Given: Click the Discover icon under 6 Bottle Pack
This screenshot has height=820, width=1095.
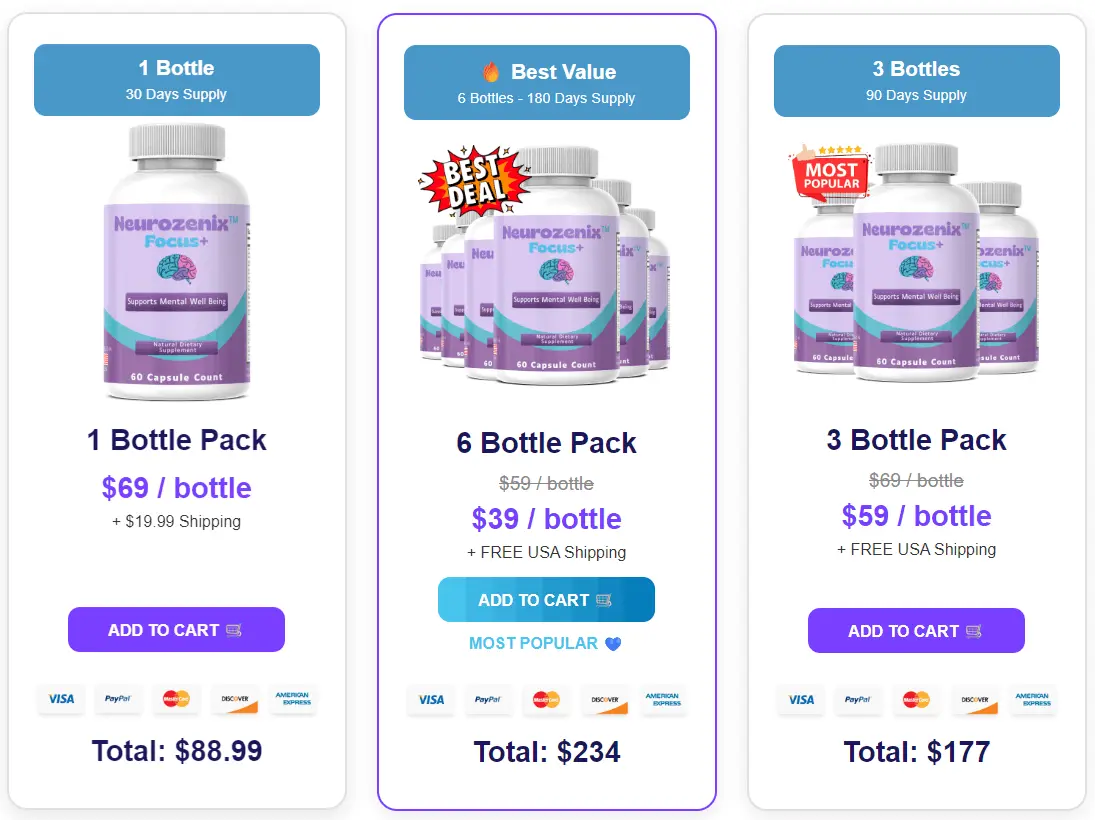Looking at the screenshot, I should pyautogui.click(x=605, y=700).
